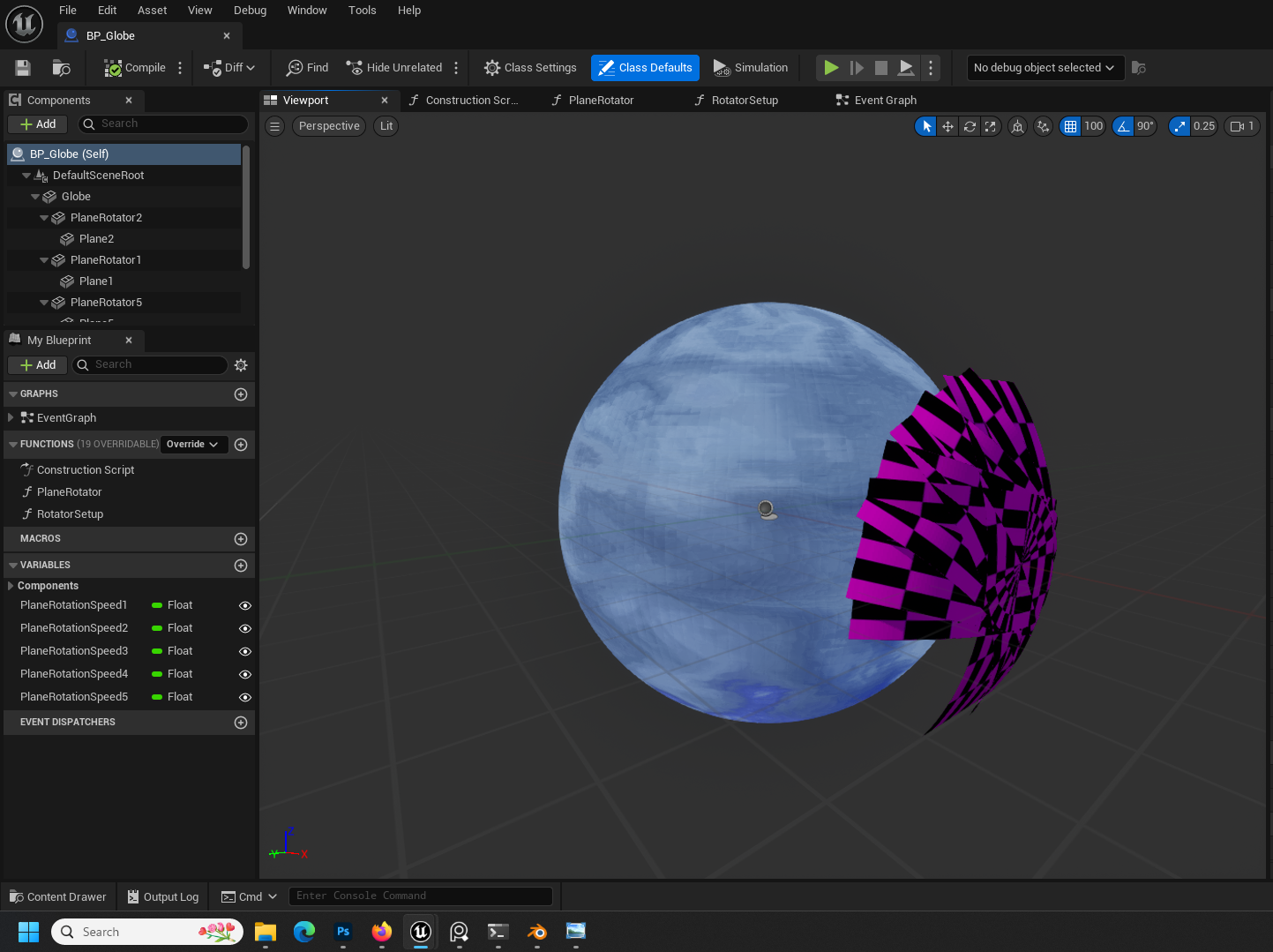Open the Tools menu
This screenshot has width=1273, height=952.
tap(362, 11)
